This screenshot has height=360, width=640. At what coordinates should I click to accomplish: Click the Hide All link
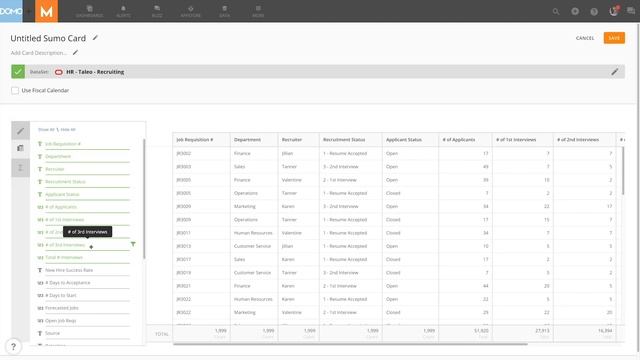(x=68, y=129)
